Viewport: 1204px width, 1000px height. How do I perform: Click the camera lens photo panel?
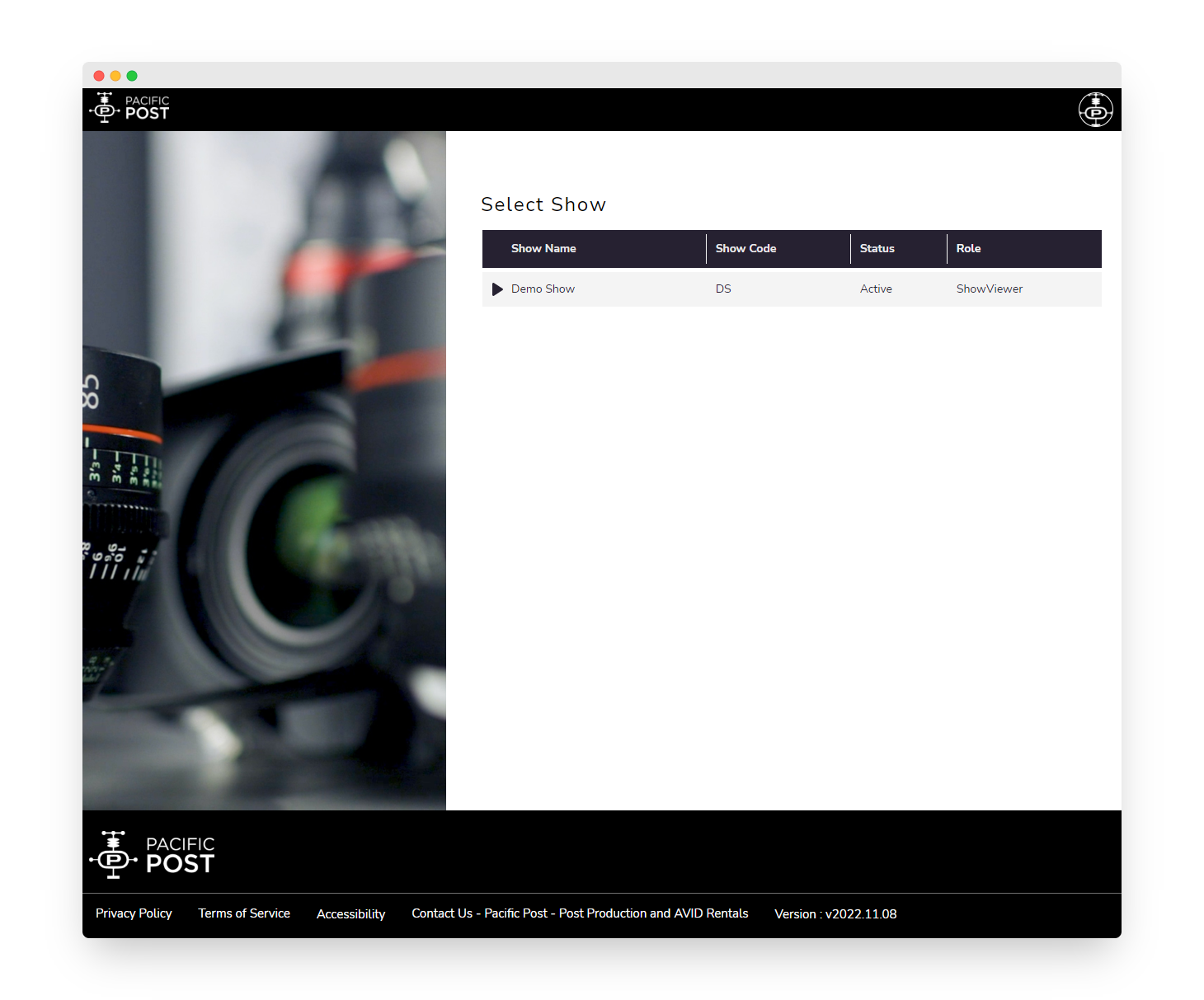click(x=264, y=470)
